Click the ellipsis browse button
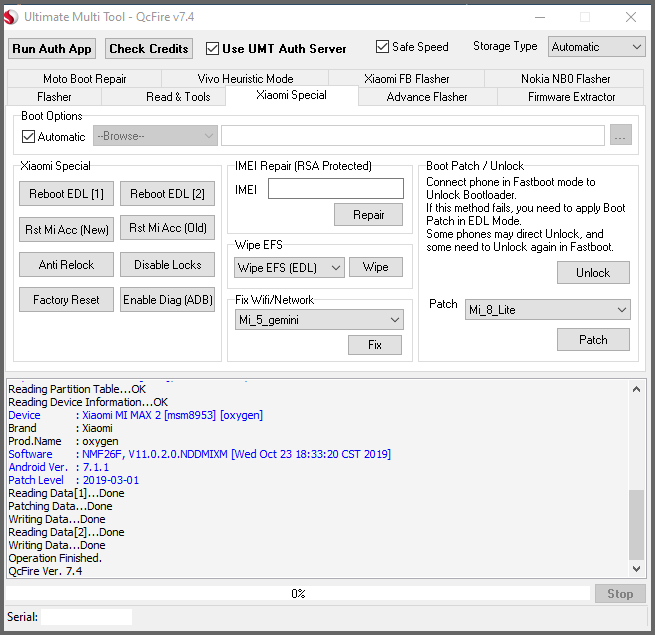The width and height of the screenshot is (655, 635). (x=620, y=135)
